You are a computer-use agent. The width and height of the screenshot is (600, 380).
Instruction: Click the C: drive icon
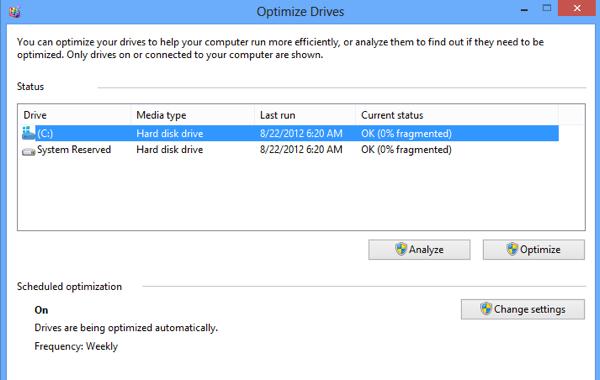click(x=28, y=133)
